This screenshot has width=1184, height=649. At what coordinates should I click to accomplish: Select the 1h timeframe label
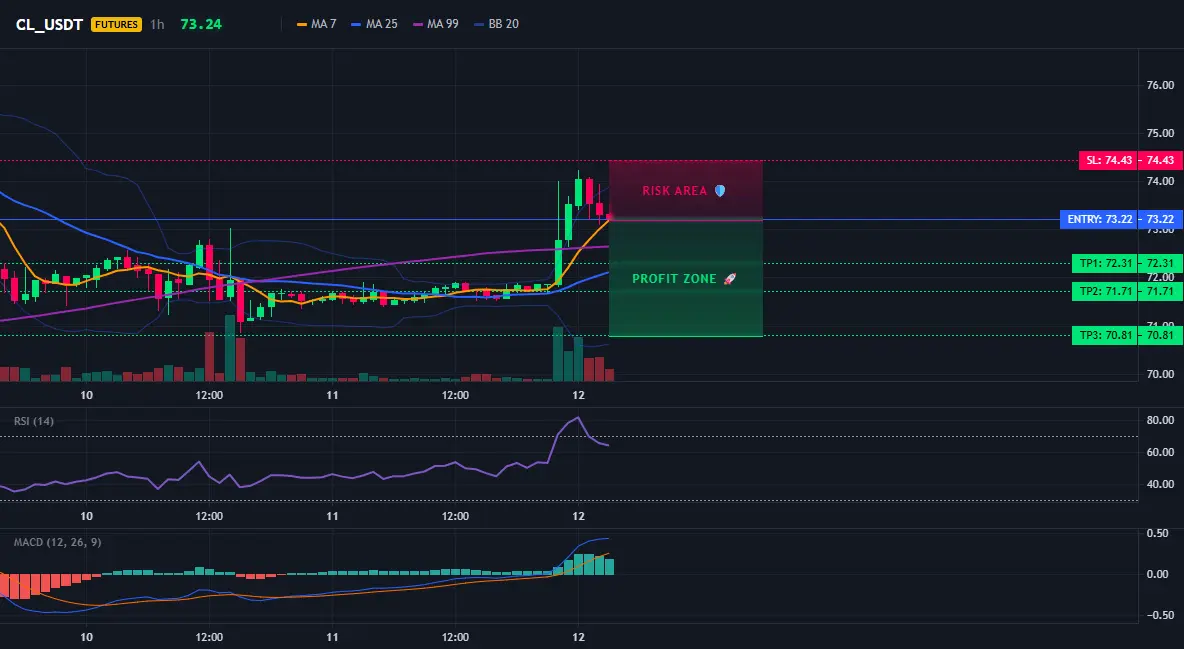(157, 24)
